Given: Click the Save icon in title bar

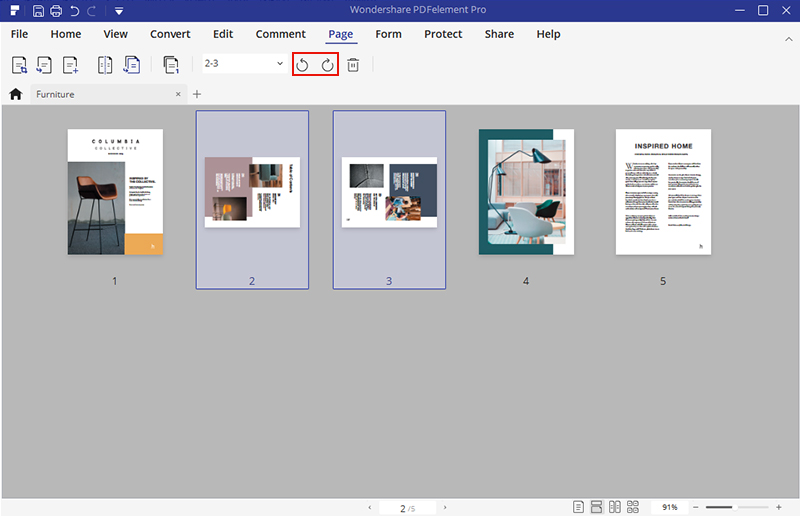Looking at the screenshot, I should [x=38, y=11].
